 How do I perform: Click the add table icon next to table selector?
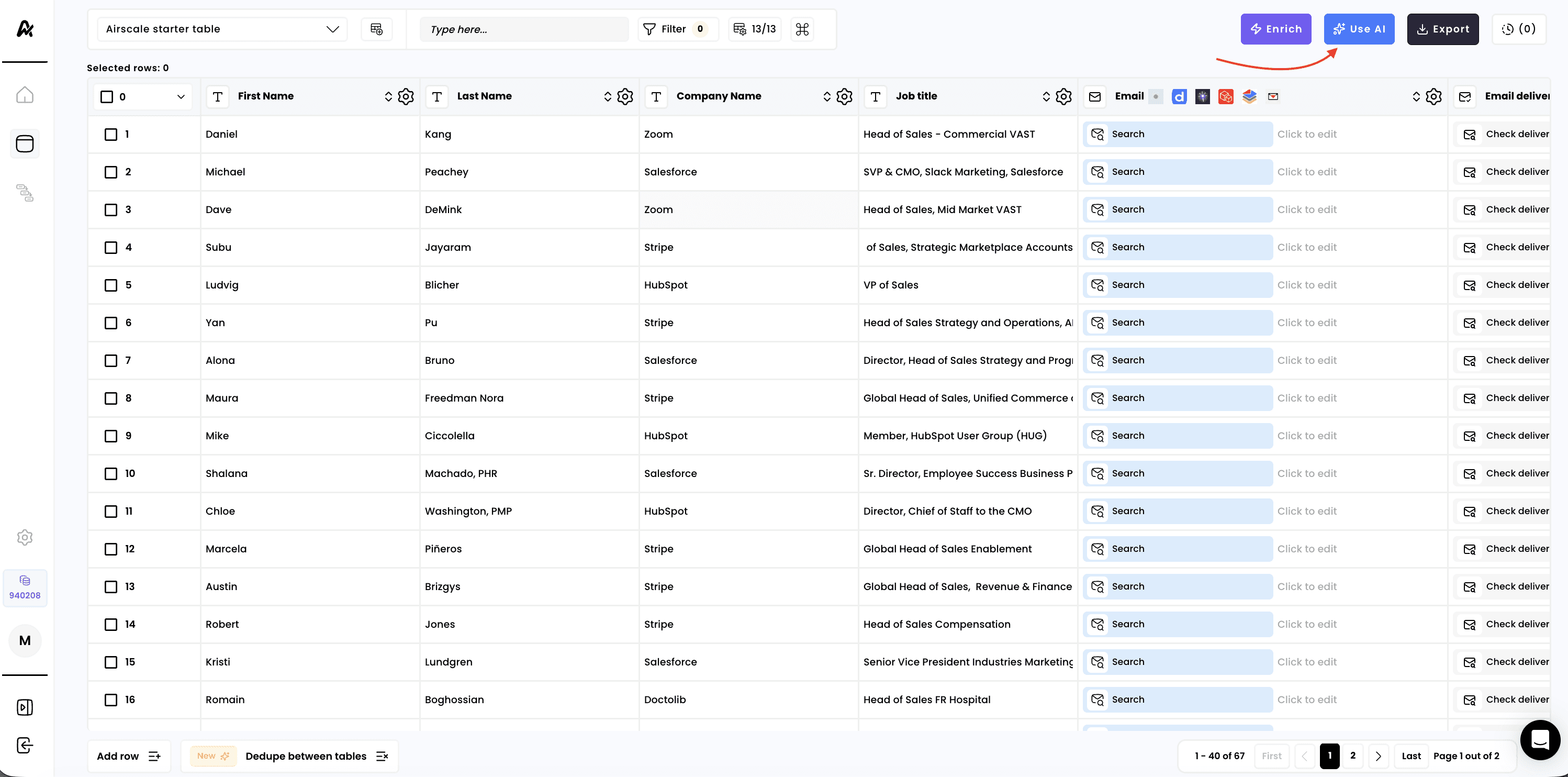pos(376,29)
